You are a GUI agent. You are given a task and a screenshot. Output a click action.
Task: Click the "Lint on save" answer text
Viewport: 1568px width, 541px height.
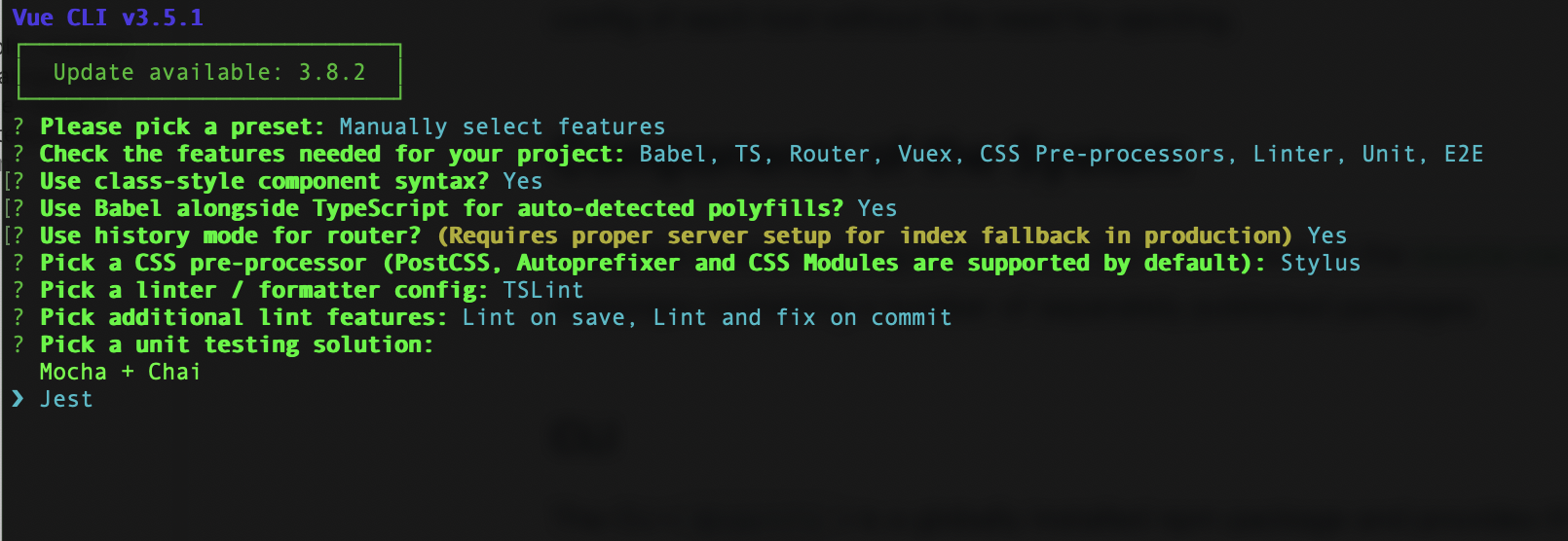pyautogui.click(x=544, y=318)
